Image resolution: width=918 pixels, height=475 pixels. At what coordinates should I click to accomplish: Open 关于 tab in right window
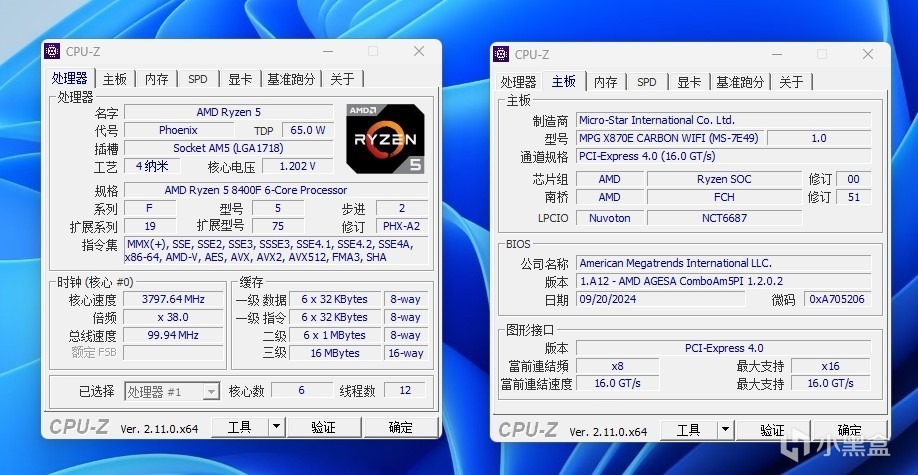(792, 82)
